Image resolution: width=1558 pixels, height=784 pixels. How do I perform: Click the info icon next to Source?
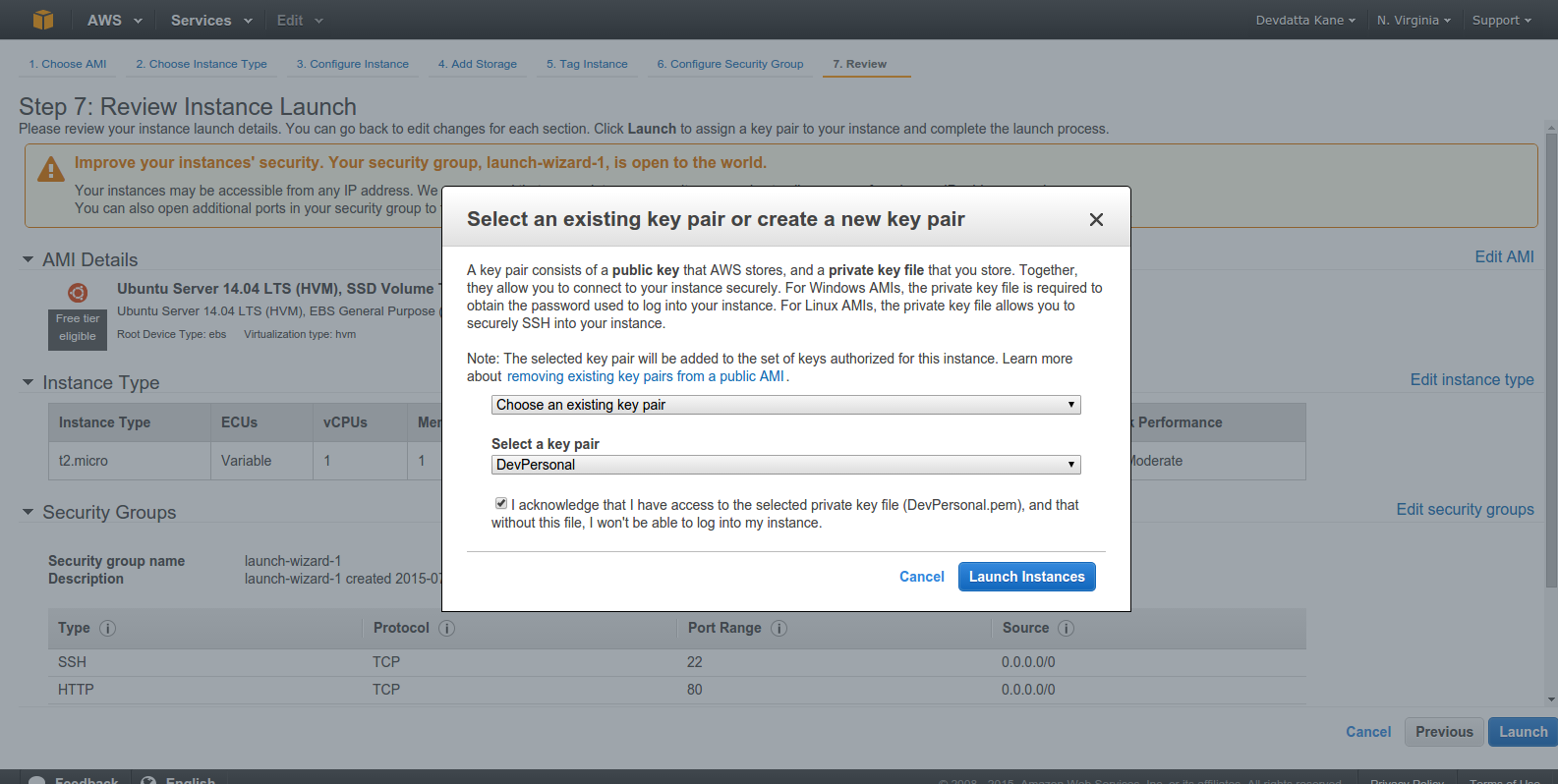[x=1066, y=628]
